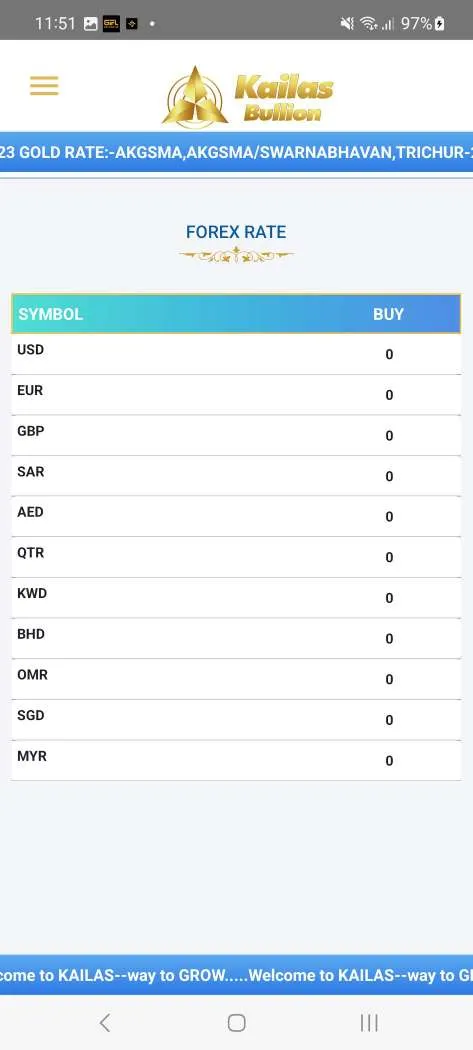The image size is (473, 1050).
Task: Tap the Wi-Fi status icon
Action: (368, 23)
